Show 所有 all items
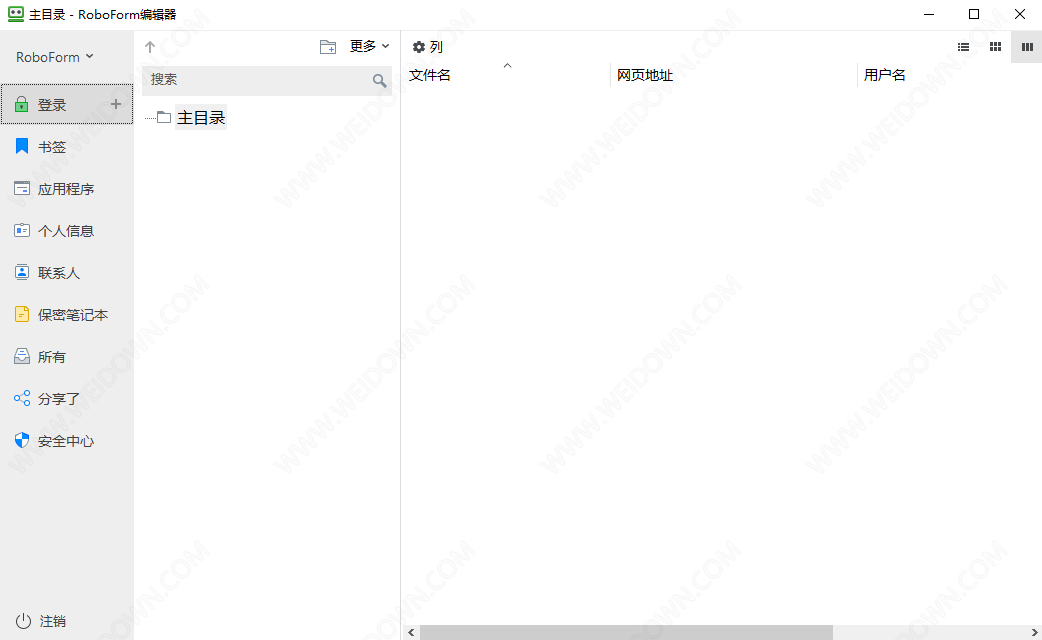Screen dimensions: 1042x640 [x=66, y=357]
